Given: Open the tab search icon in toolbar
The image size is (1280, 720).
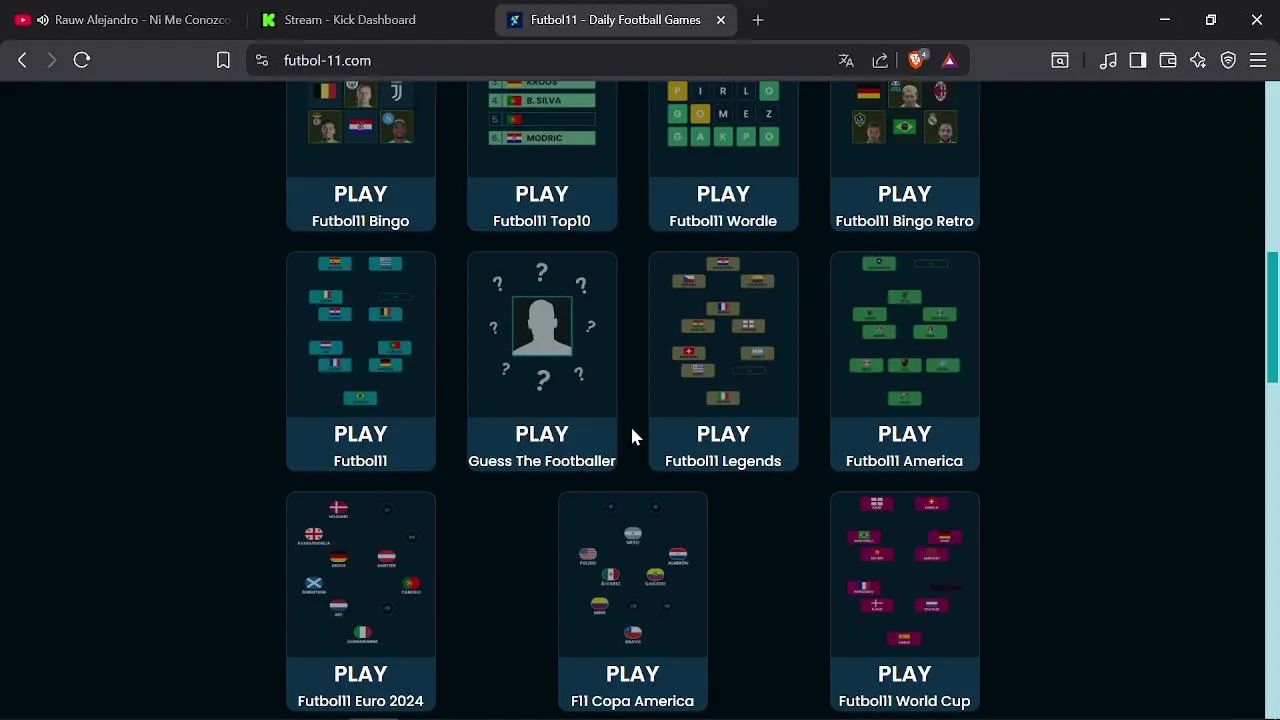Looking at the screenshot, I should pos(1060,60).
